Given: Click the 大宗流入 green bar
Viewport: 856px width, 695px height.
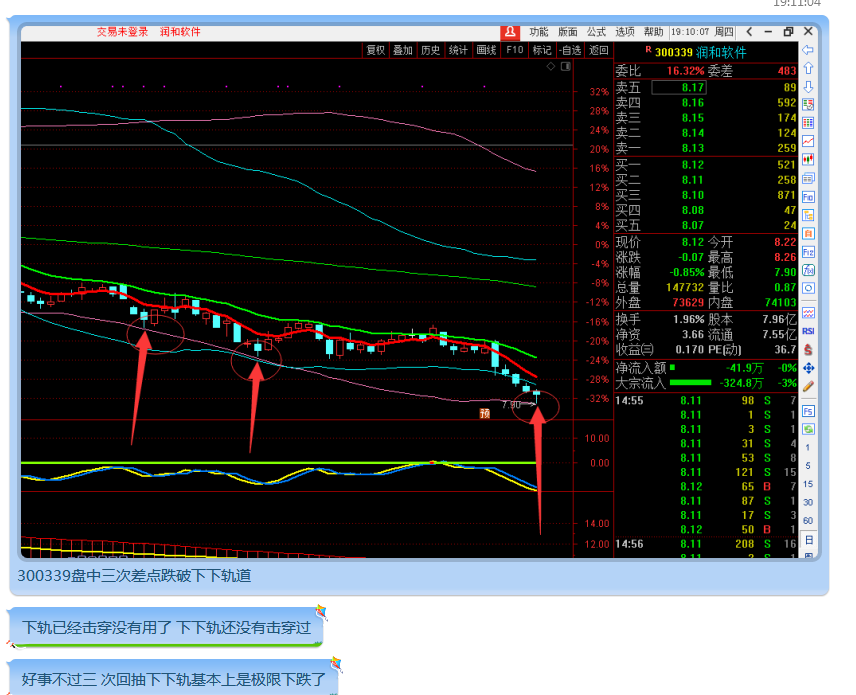Looking at the screenshot, I should (691, 383).
